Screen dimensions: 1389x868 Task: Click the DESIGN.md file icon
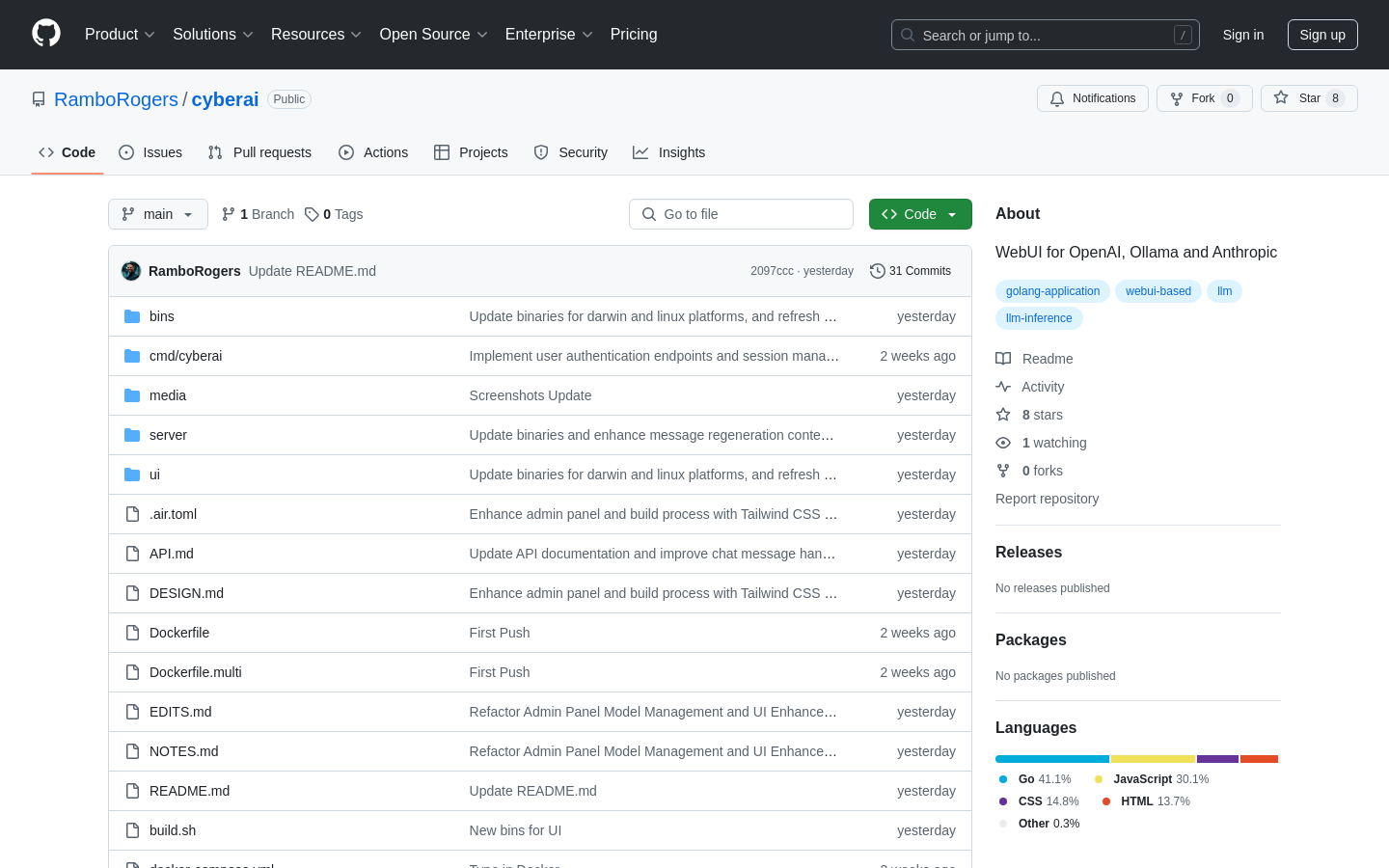132,593
